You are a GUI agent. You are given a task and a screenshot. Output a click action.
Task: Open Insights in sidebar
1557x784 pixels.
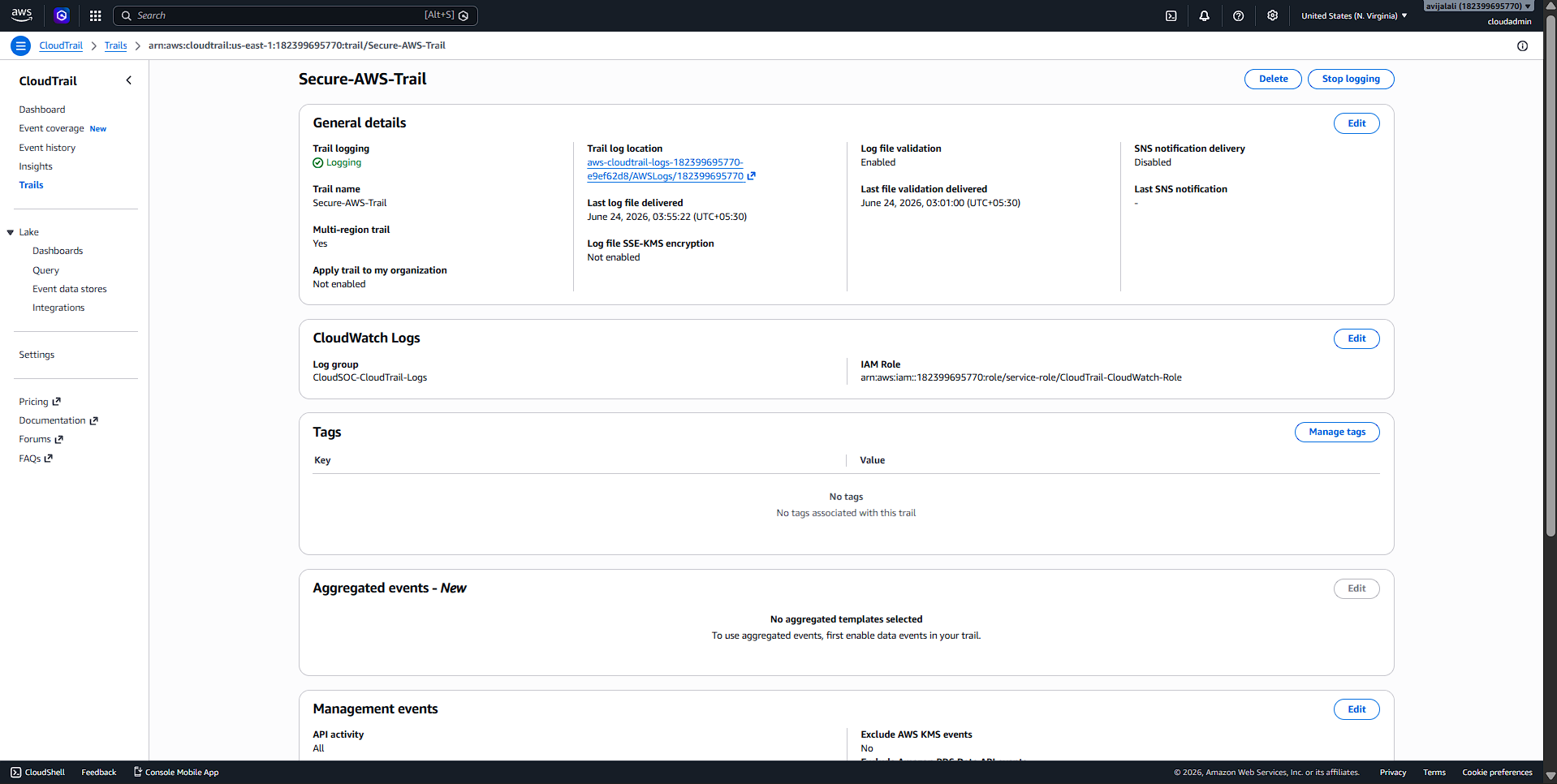(36, 166)
